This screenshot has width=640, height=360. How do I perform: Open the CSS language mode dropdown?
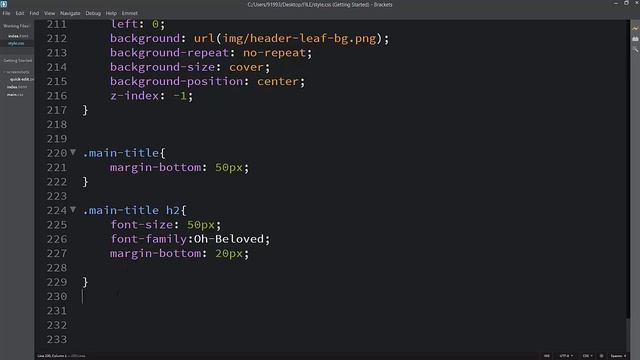587,356
